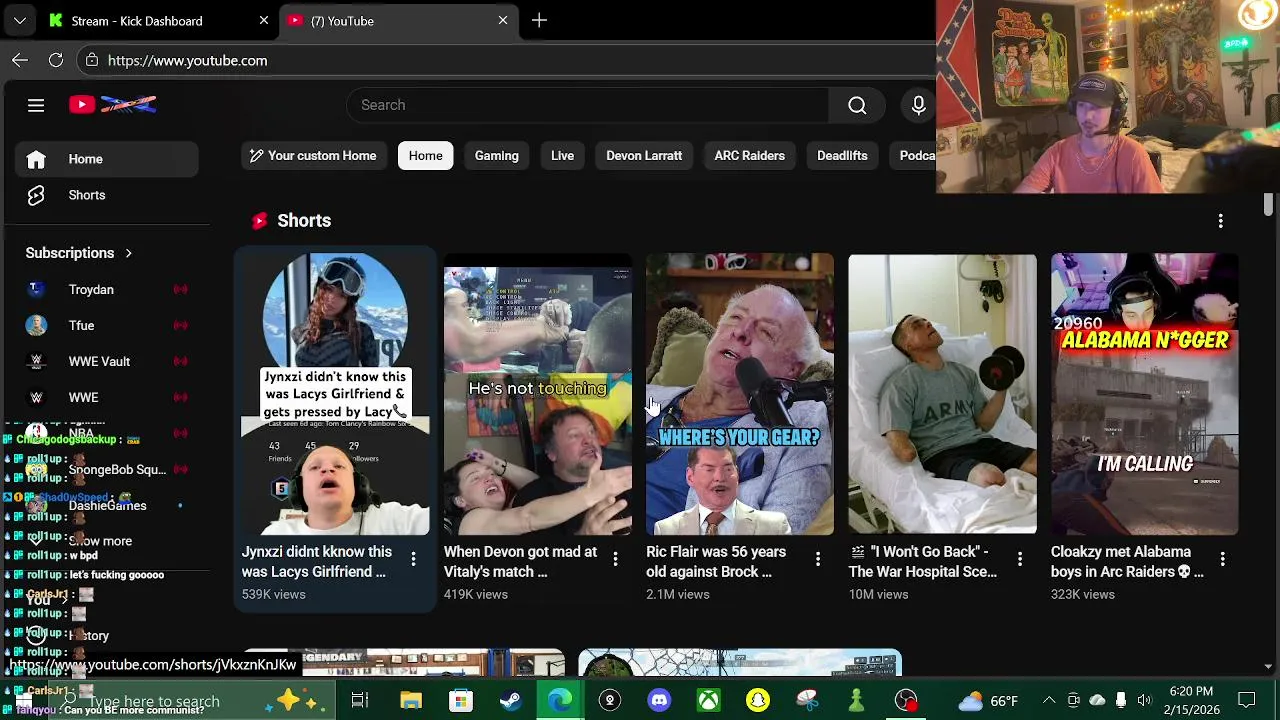This screenshot has height=720, width=1280.
Task: Play the Jynxzi short thumbnail
Action: 335,394
